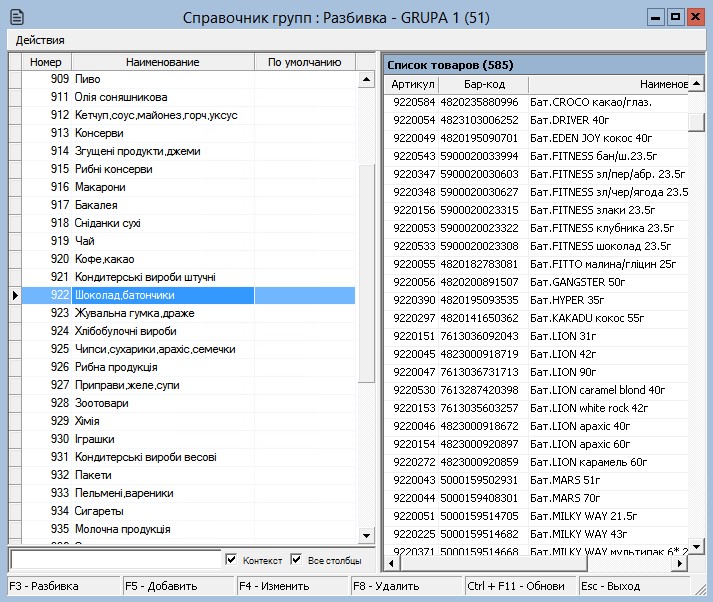Click the Бар-код column header
713x602 pixels.
coord(482,85)
